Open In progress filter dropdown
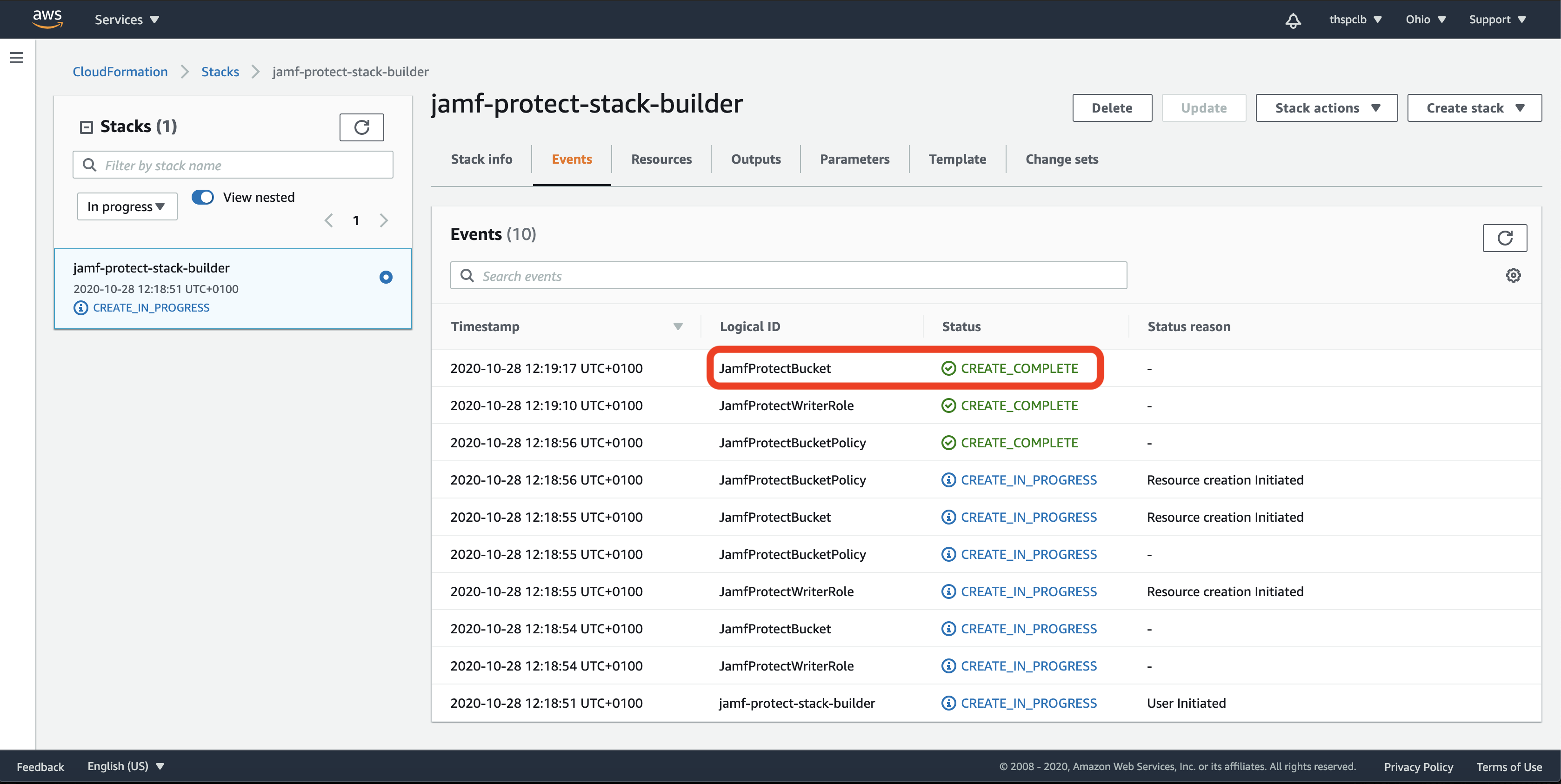The height and width of the screenshot is (784, 1561). [x=127, y=206]
